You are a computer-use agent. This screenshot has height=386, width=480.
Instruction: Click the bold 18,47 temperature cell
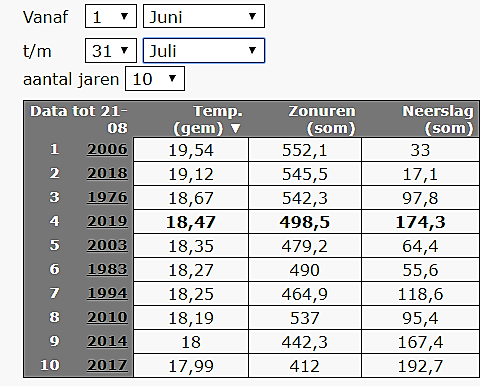click(x=191, y=222)
